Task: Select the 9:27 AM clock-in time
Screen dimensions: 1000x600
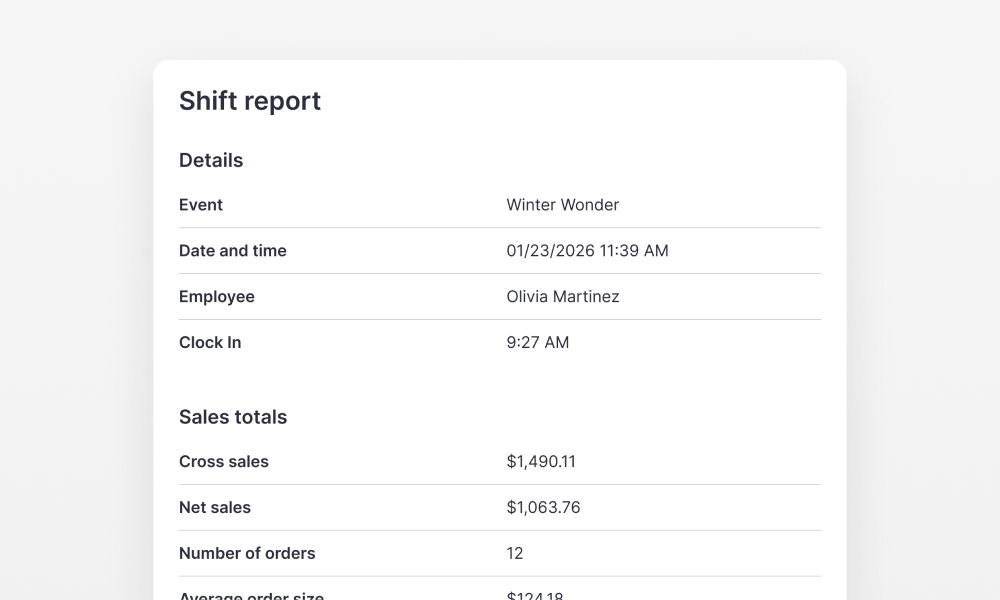Action: (x=538, y=342)
